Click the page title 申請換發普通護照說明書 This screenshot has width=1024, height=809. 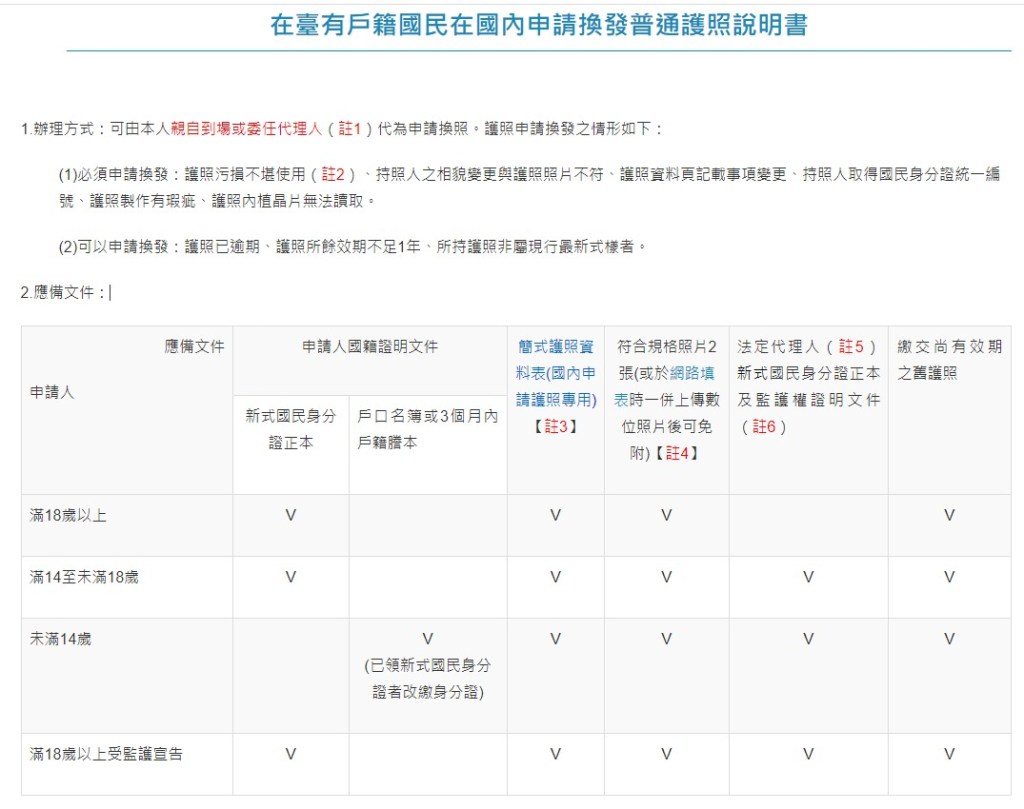(539, 26)
